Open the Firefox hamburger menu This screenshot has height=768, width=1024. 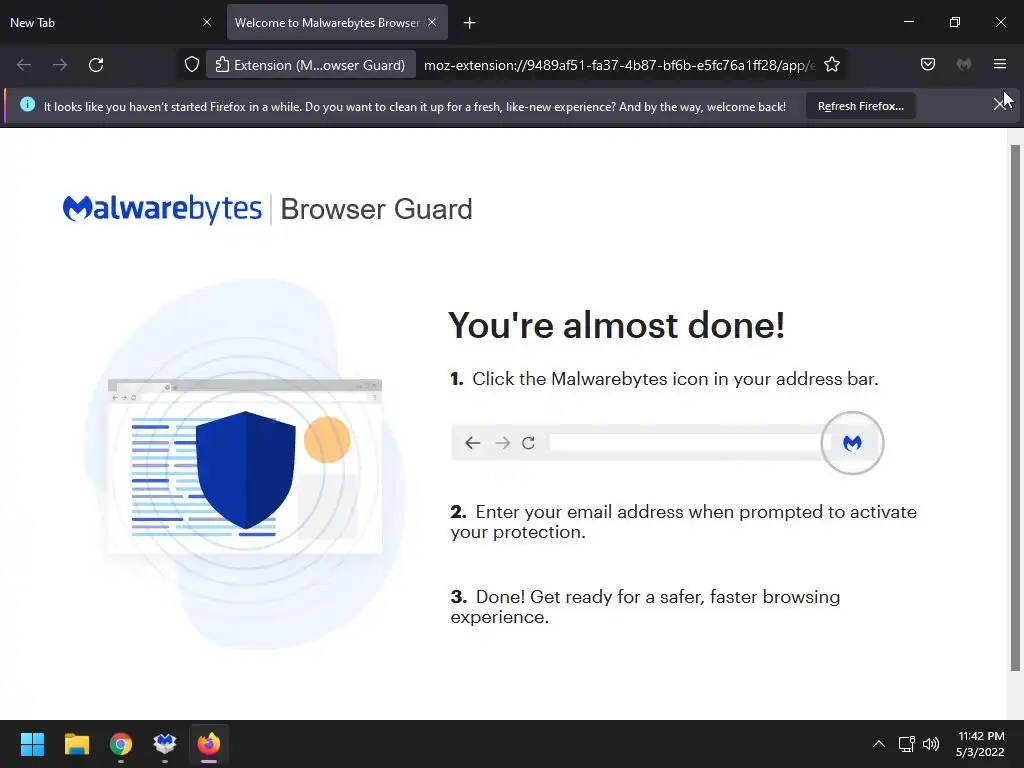click(x=1000, y=64)
